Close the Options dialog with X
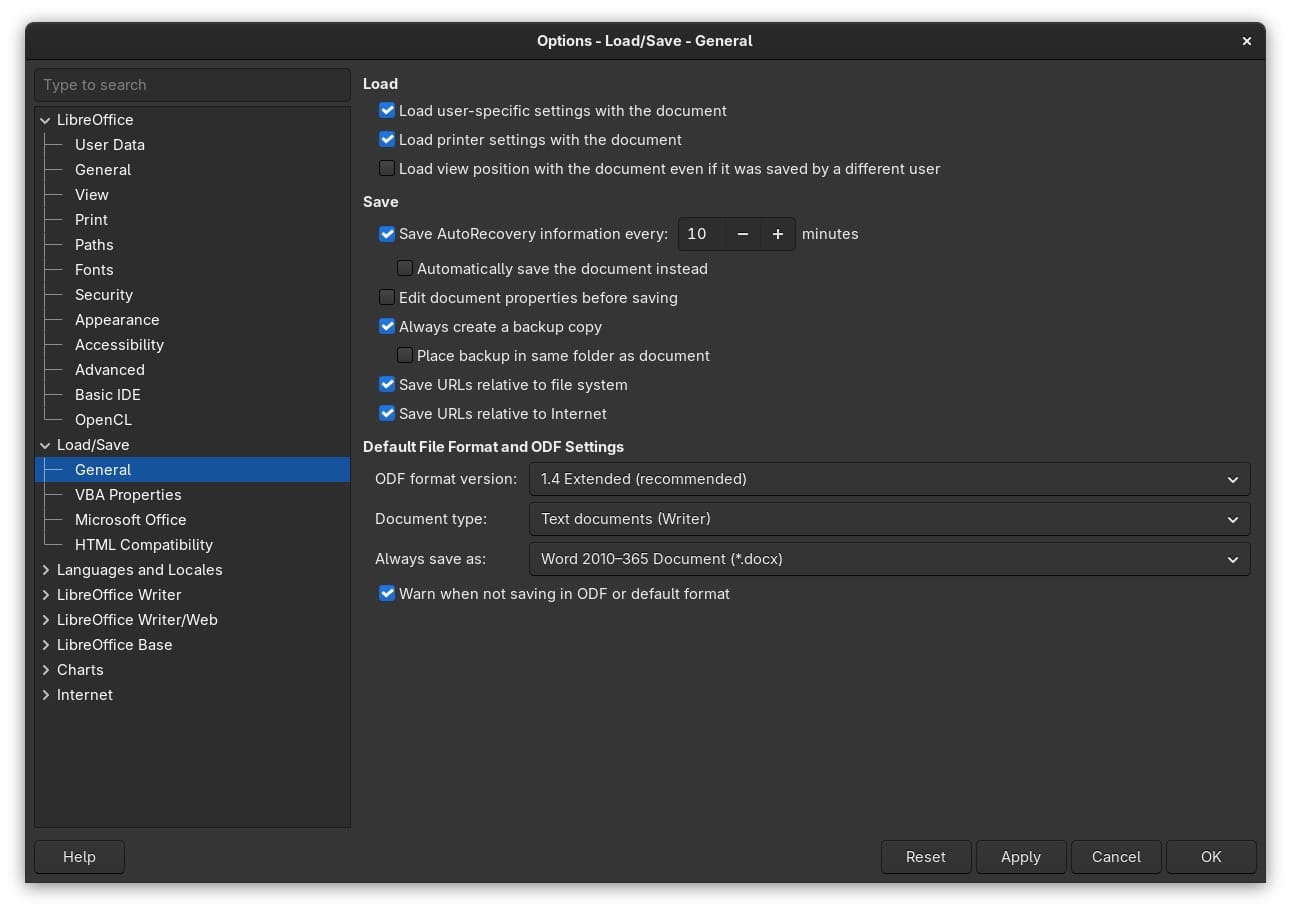Screen dimensions: 1291x911 (x=1246, y=41)
